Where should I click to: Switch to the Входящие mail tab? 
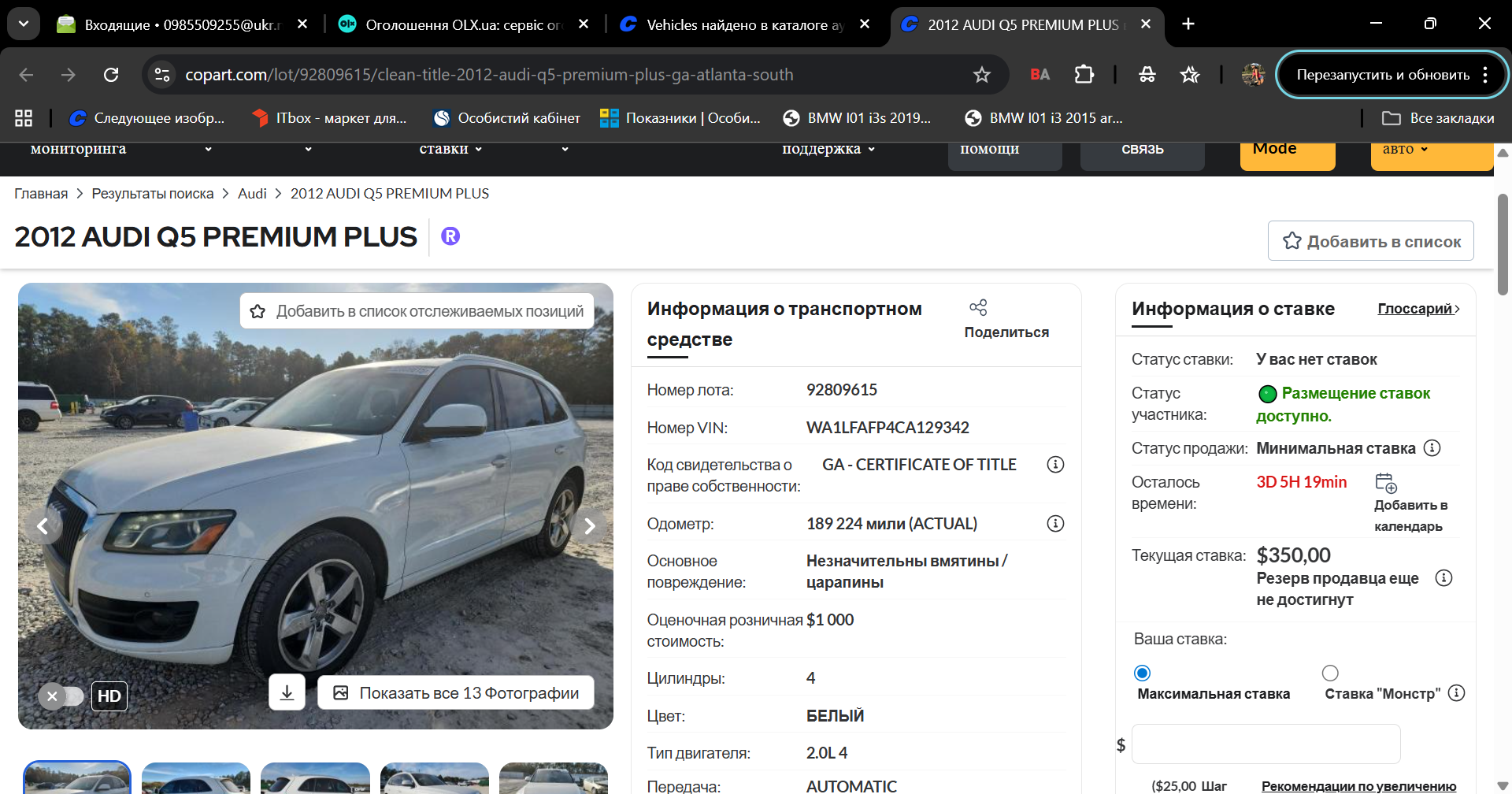click(x=183, y=24)
